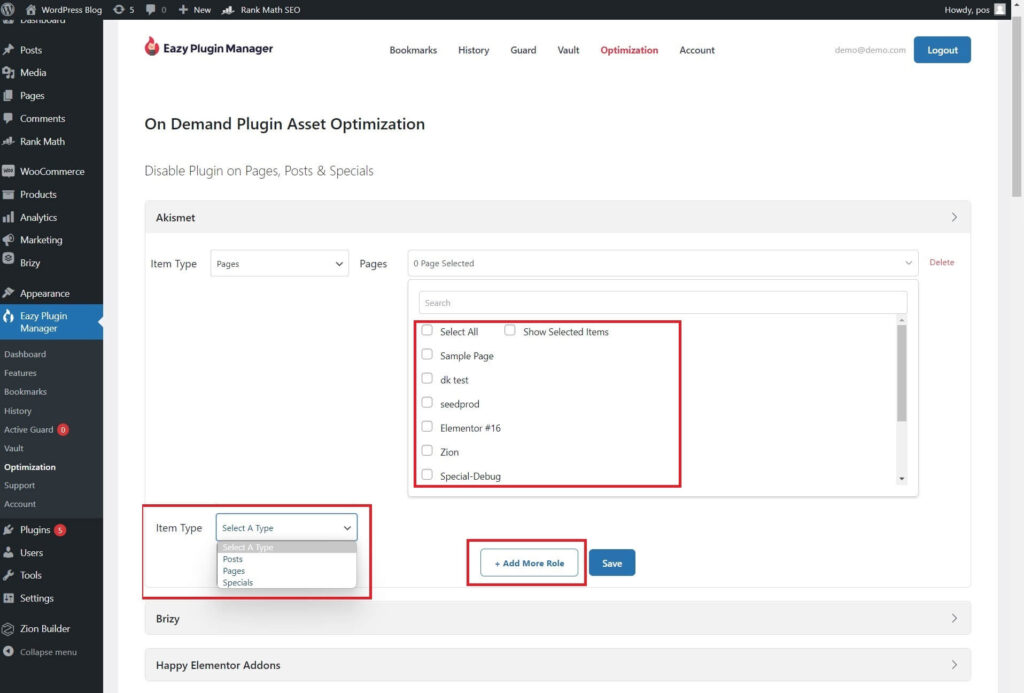Click the Eazy Plugin Manager header logo
This screenshot has width=1024, height=693.
208,47
